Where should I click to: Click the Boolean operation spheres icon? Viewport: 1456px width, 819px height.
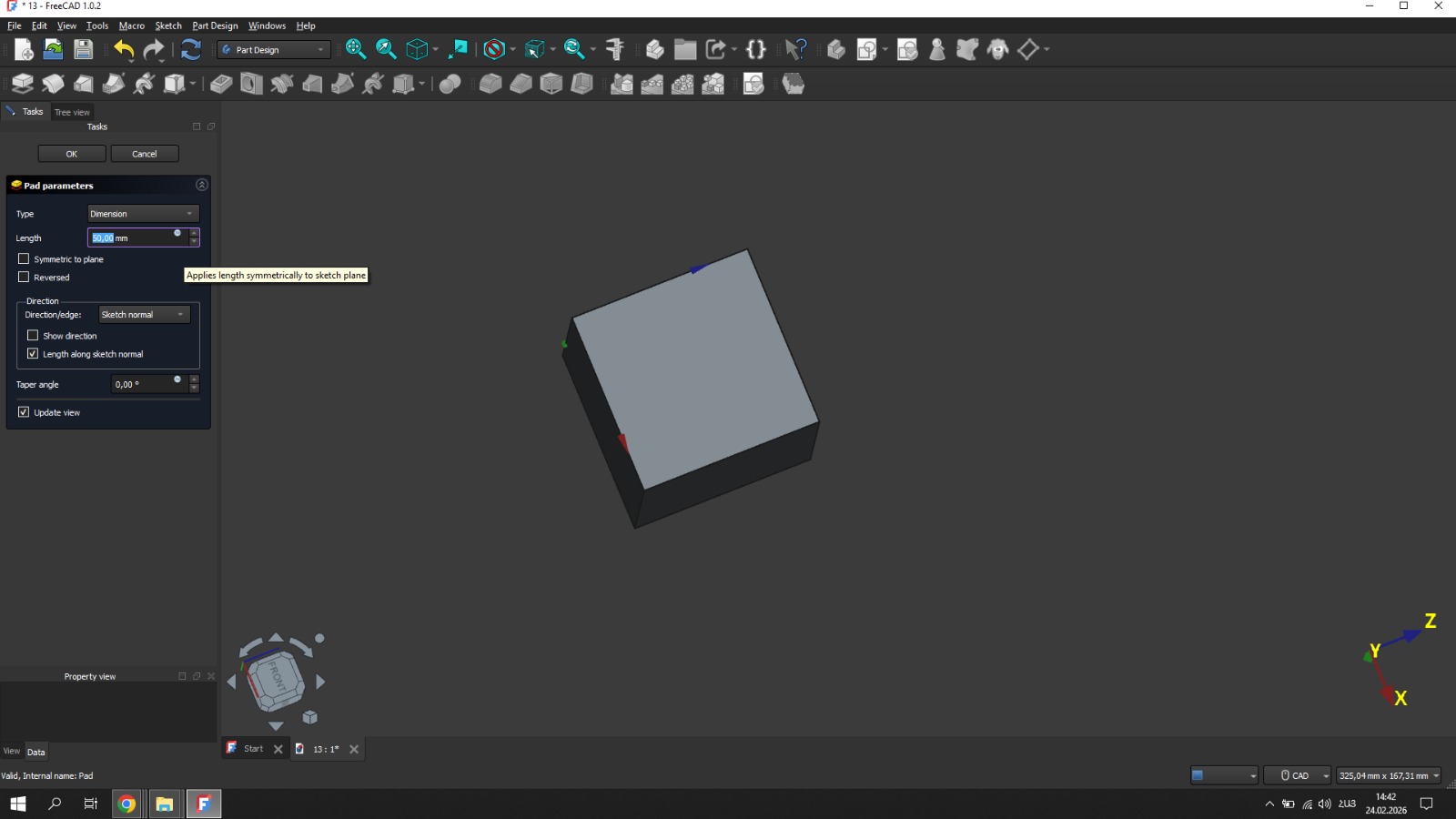click(450, 84)
